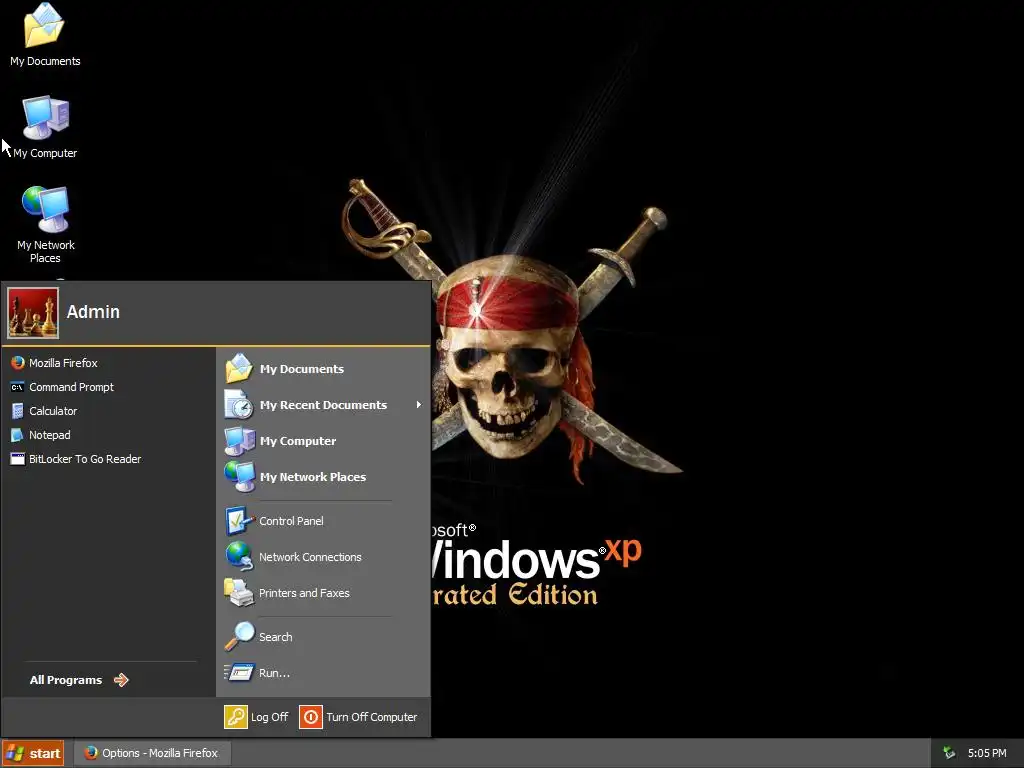The height and width of the screenshot is (768, 1024).
Task: Click the Calculator icon in Start menu
Action: 18,411
